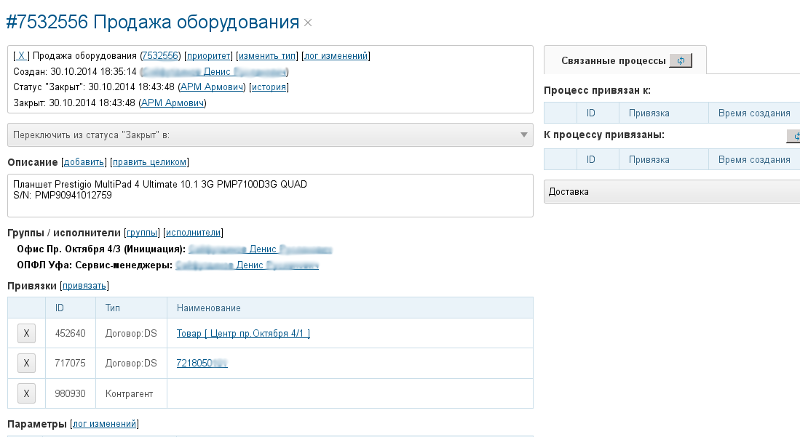
Task: Click the [X] link before Продажа оборудования
Action: click(21, 56)
